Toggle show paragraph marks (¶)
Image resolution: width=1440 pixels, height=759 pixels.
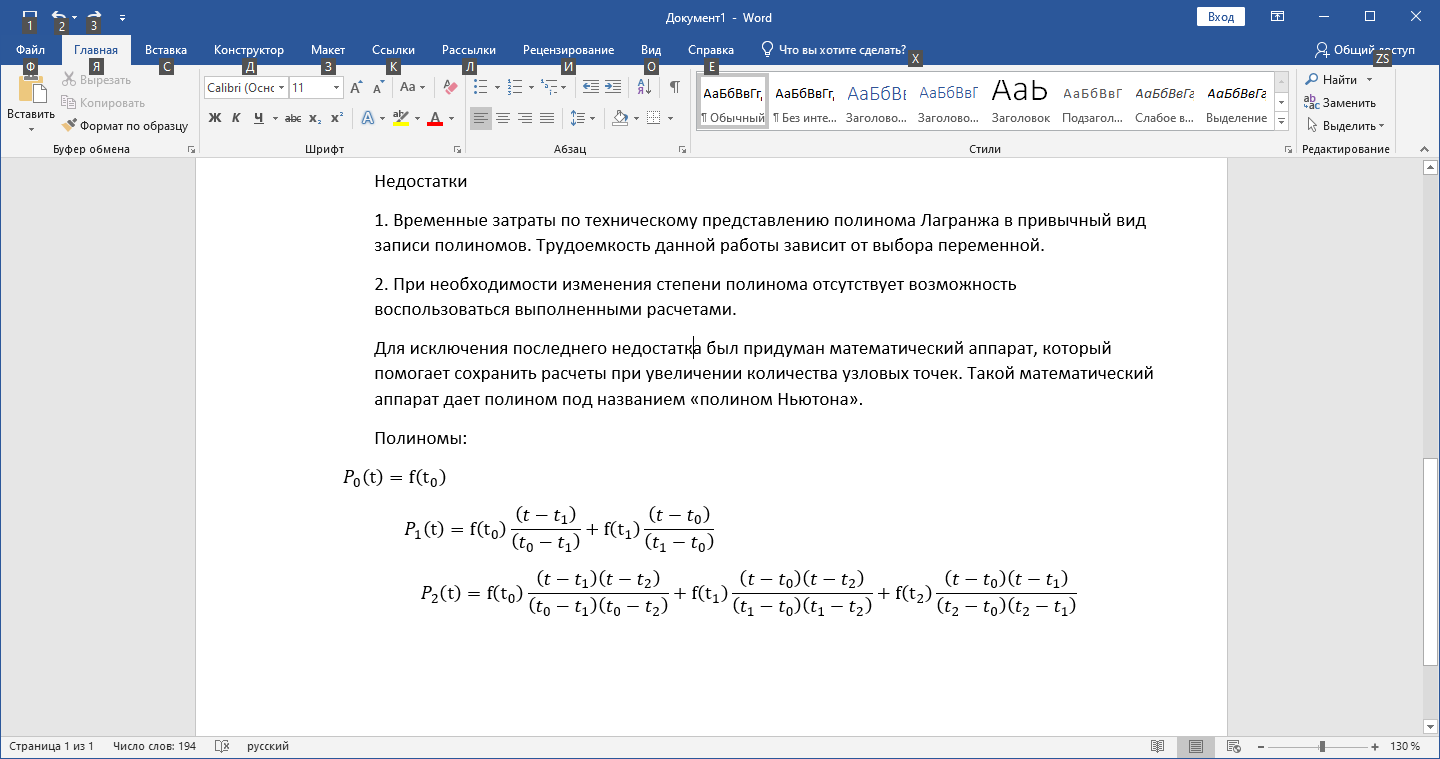coord(675,88)
